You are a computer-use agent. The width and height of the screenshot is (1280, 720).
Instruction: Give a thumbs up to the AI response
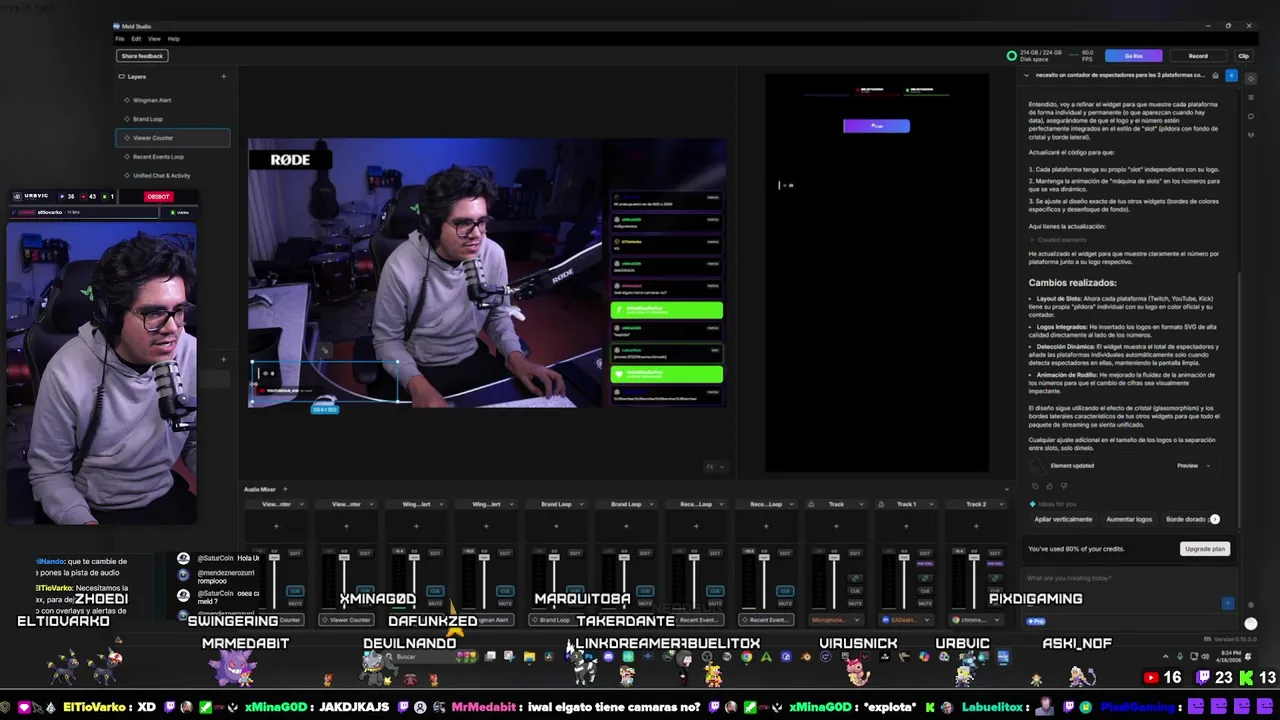(1049, 486)
